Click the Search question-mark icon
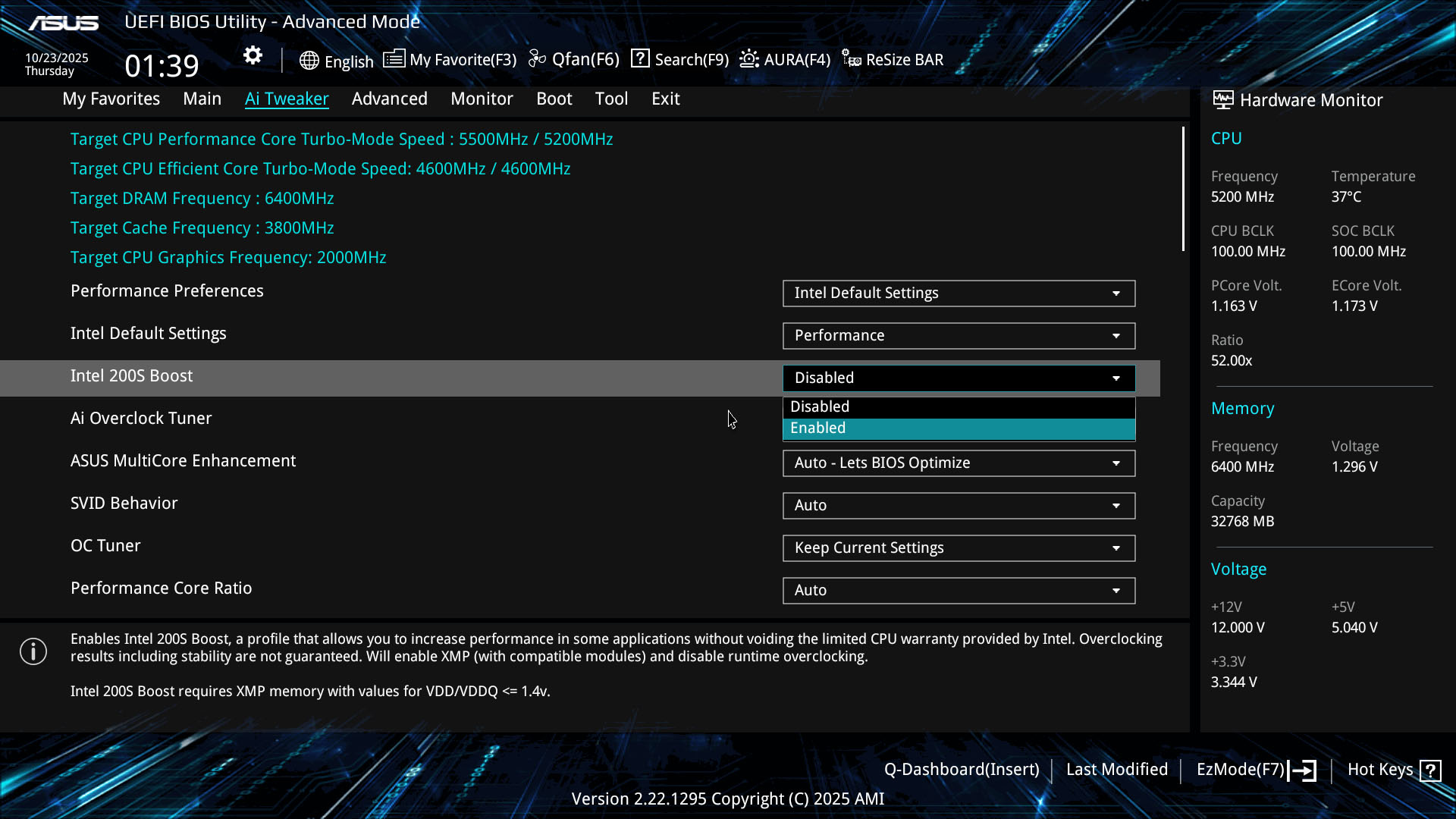 640,59
